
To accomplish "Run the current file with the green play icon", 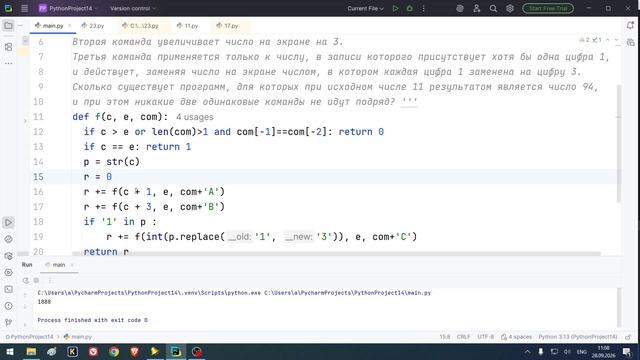I will [x=395, y=8].
